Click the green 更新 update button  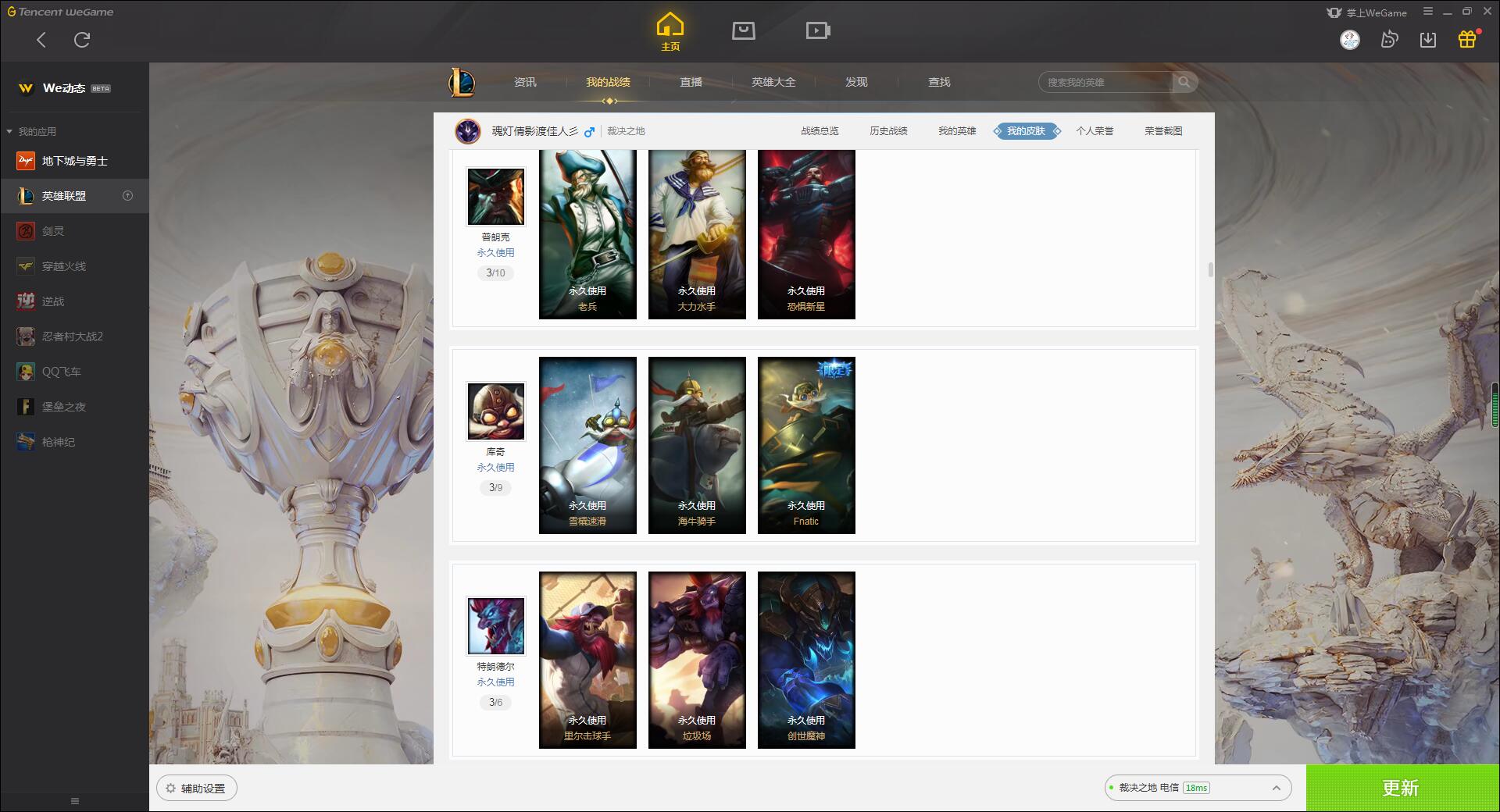tap(1402, 788)
